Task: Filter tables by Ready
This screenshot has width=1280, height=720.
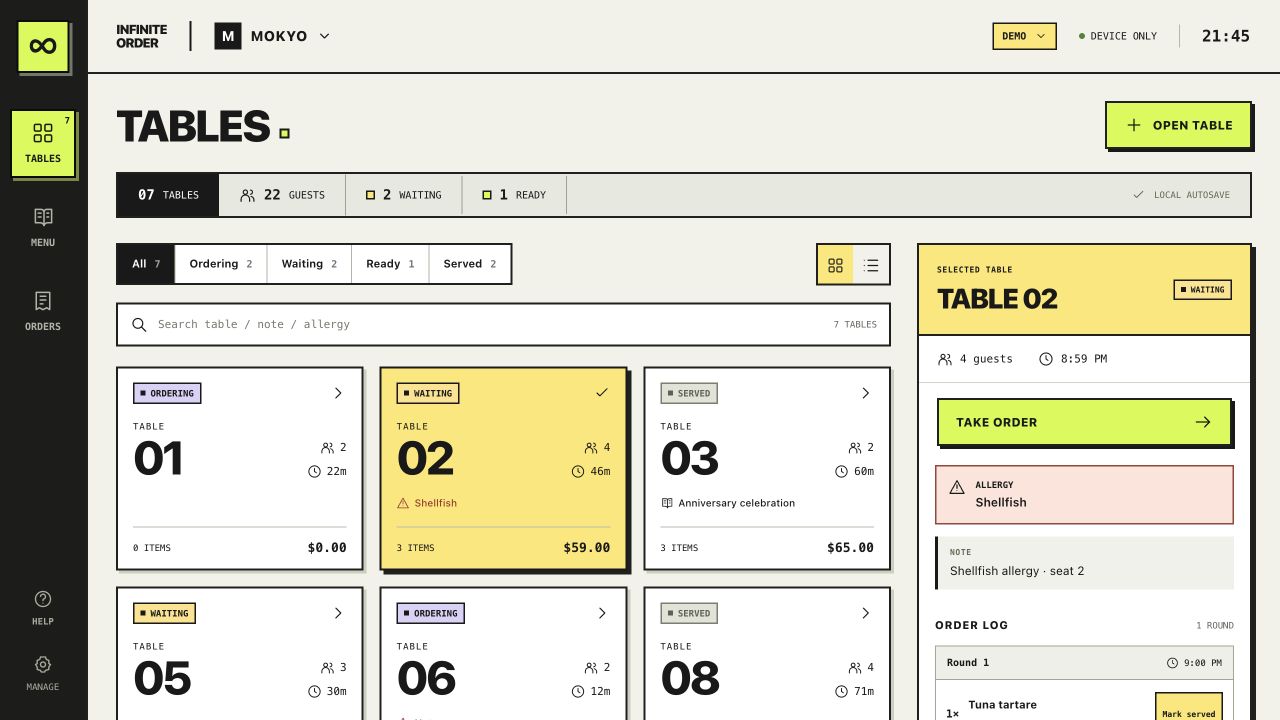Action: pyautogui.click(x=390, y=264)
